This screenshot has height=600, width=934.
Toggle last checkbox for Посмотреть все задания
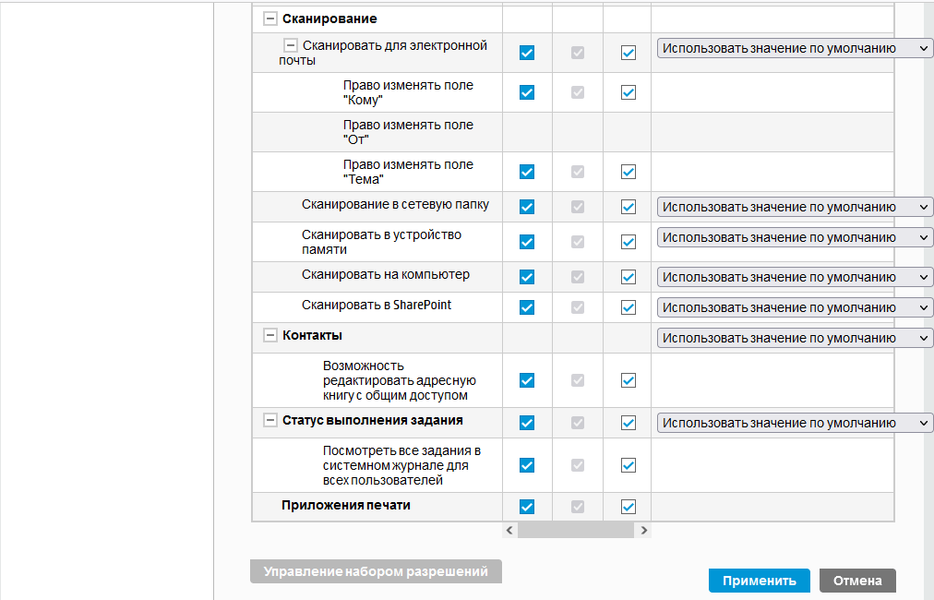(x=628, y=465)
